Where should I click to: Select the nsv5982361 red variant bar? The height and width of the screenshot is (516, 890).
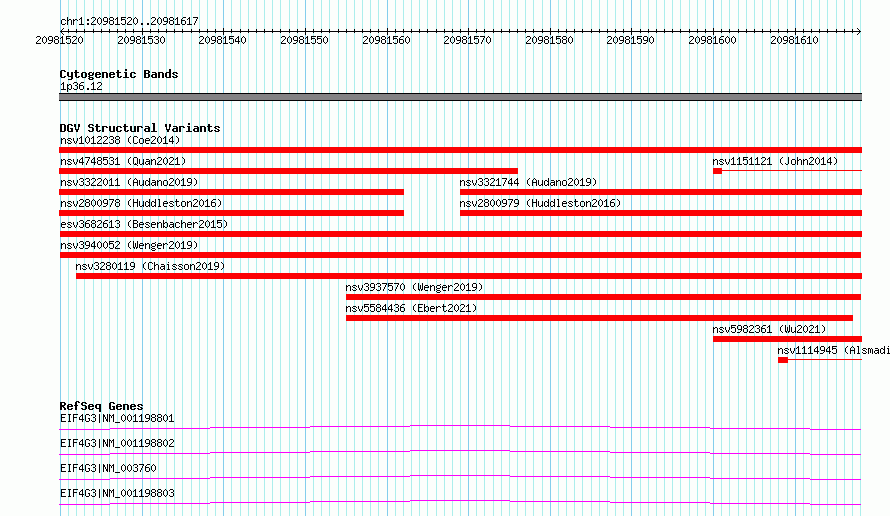(x=787, y=339)
